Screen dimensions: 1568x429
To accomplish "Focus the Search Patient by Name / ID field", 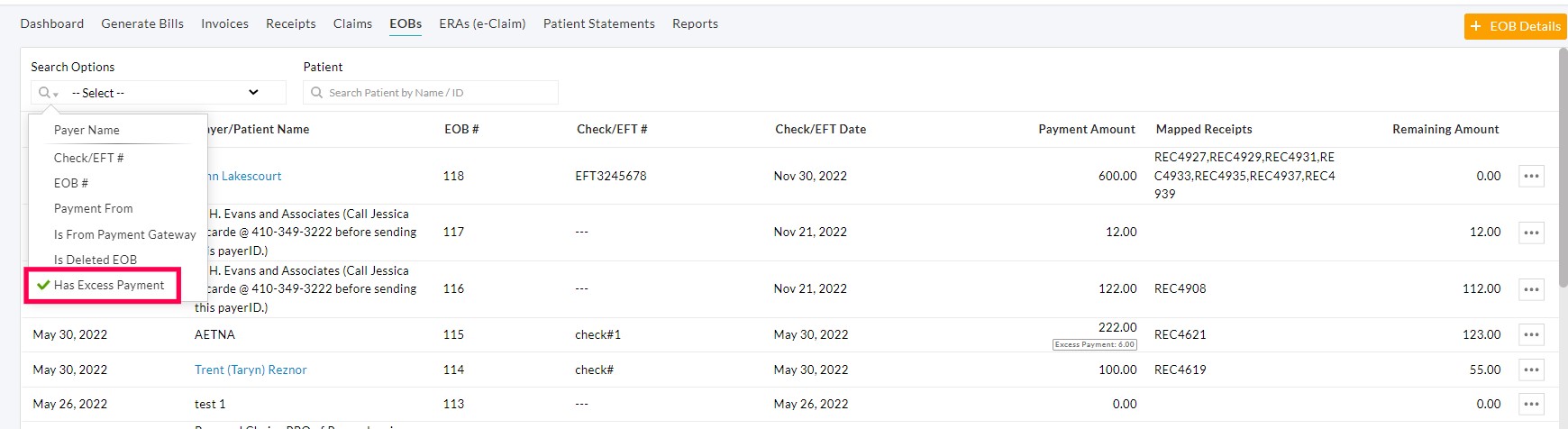I will (x=437, y=93).
